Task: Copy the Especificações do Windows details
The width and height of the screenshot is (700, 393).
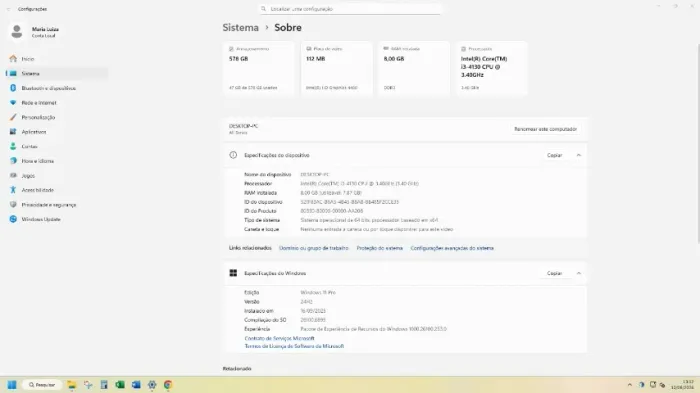Action: pos(554,273)
